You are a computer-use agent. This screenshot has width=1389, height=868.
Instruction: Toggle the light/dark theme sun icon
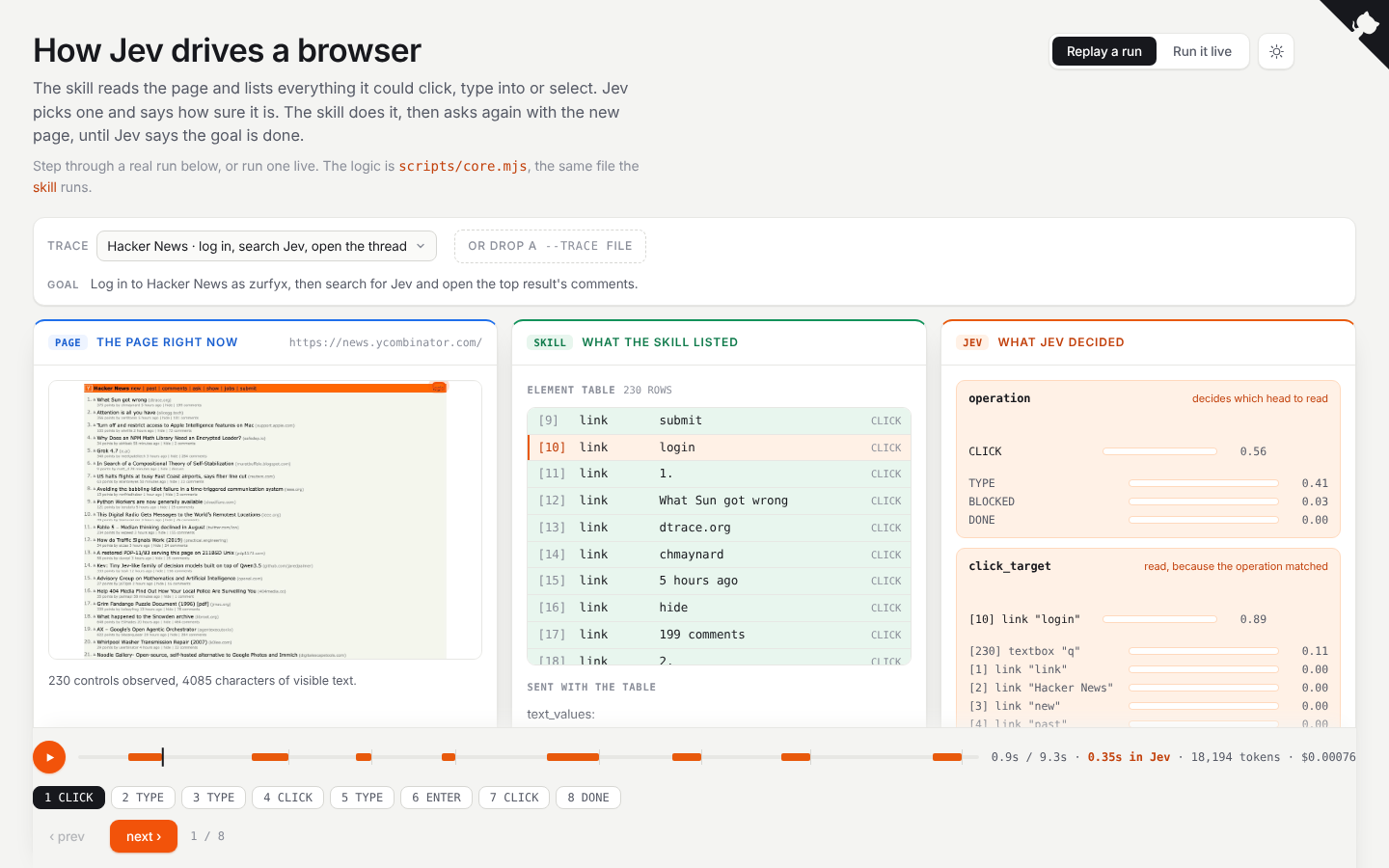coord(1276,51)
